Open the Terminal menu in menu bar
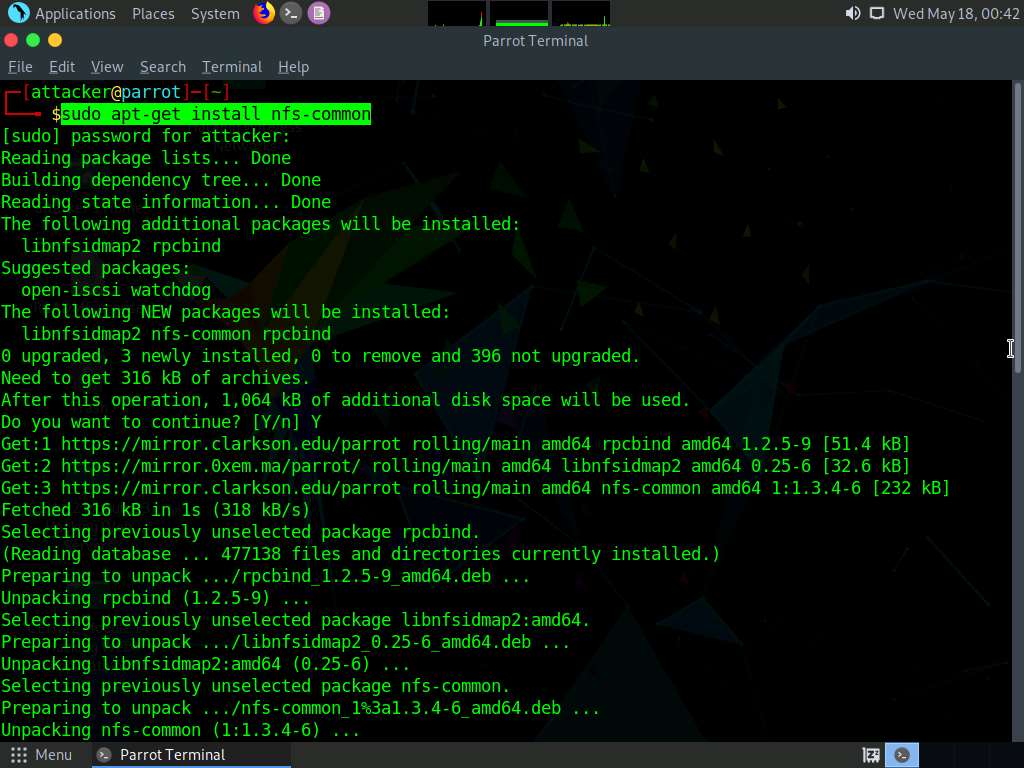1024x768 pixels. [x=232, y=67]
